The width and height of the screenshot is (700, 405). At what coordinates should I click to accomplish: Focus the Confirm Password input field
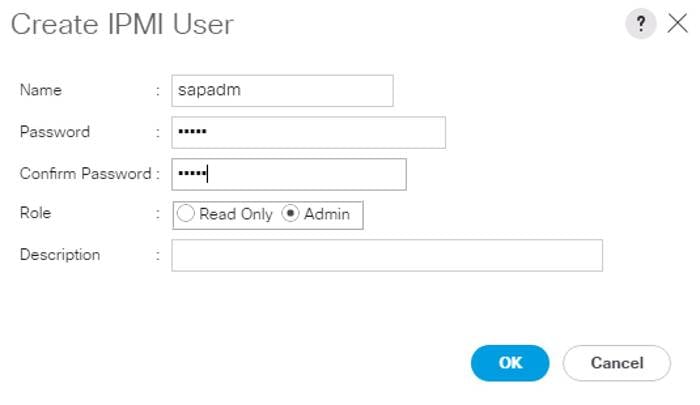289,174
